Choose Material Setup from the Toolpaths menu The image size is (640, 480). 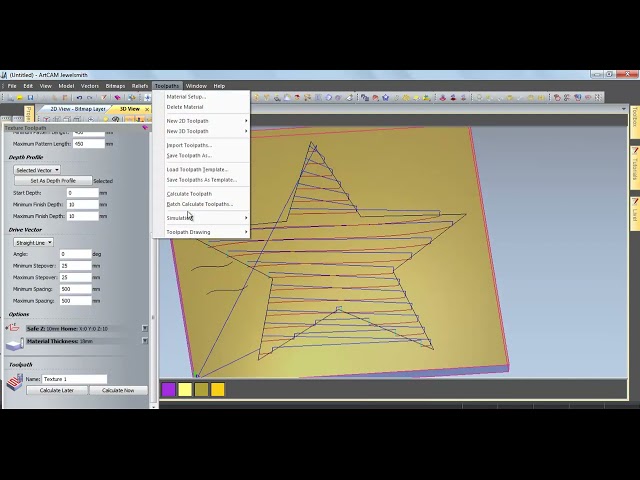(187, 97)
